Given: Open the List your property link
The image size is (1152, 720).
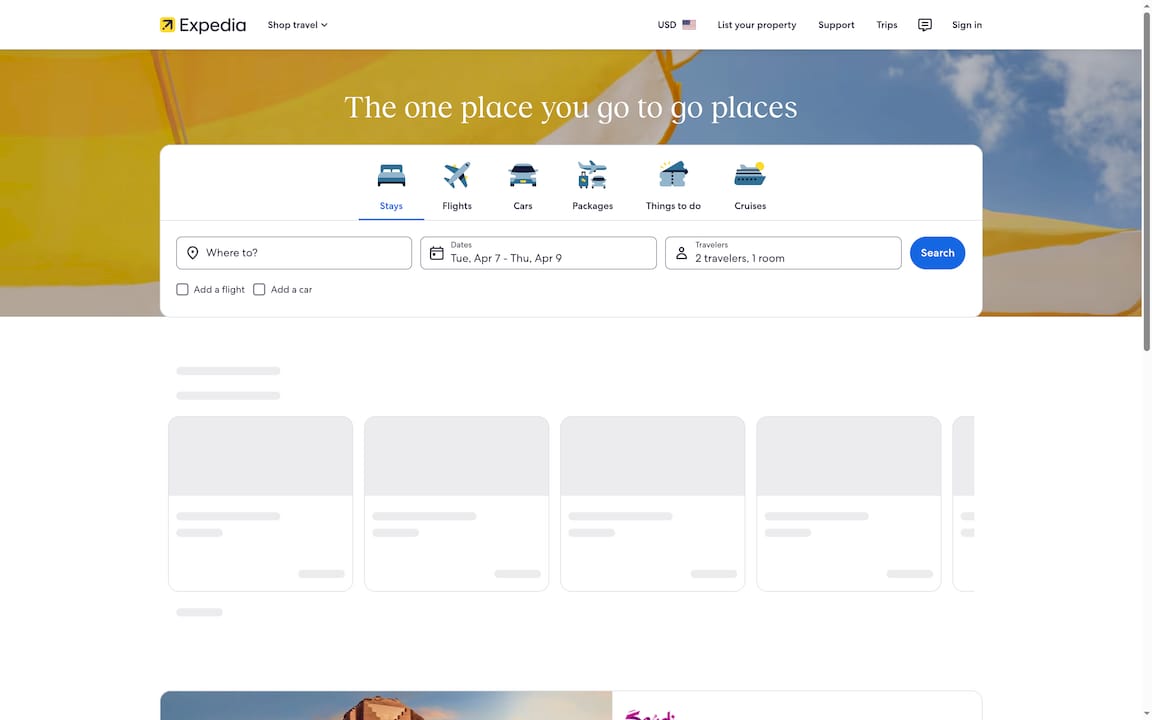Looking at the screenshot, I should [756, 25].
